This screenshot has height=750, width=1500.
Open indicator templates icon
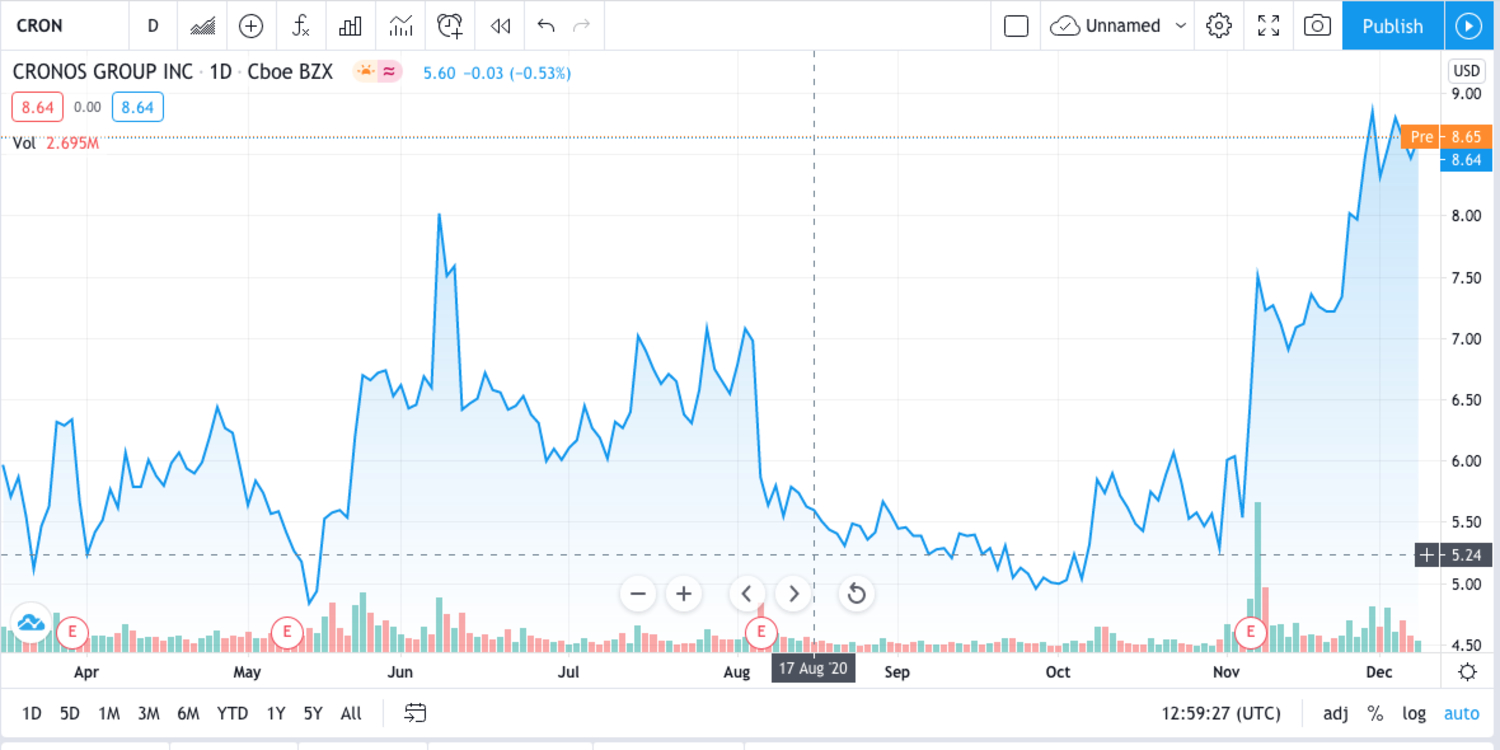(401, 25)
